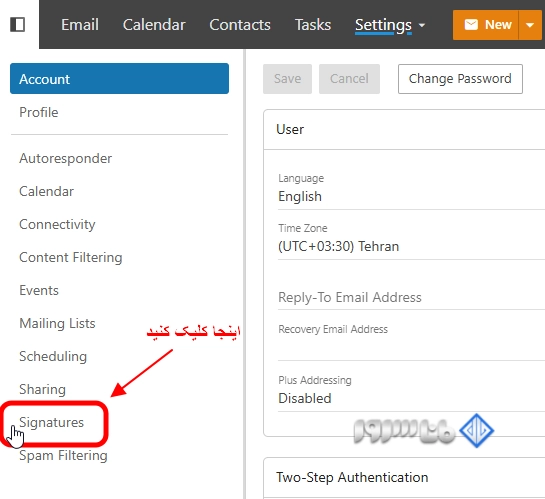Click the Cancel button
Screen dimensions: 545x499
point(349,79)
